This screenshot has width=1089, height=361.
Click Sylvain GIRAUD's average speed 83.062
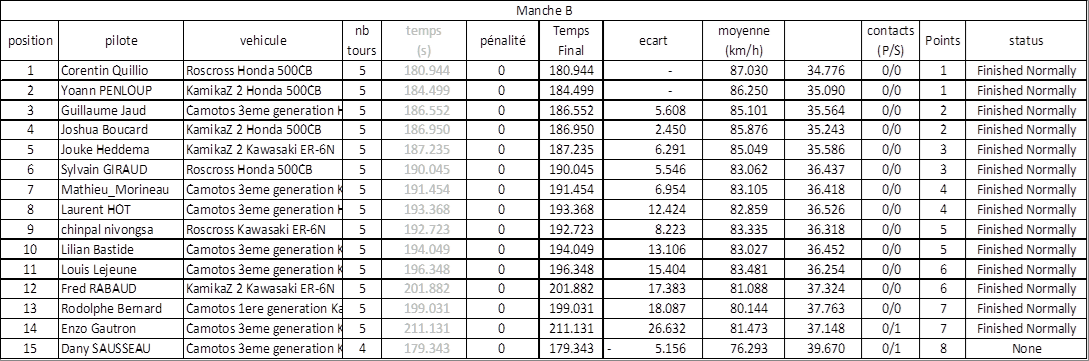pyautogui.click(x=744, y=169)
